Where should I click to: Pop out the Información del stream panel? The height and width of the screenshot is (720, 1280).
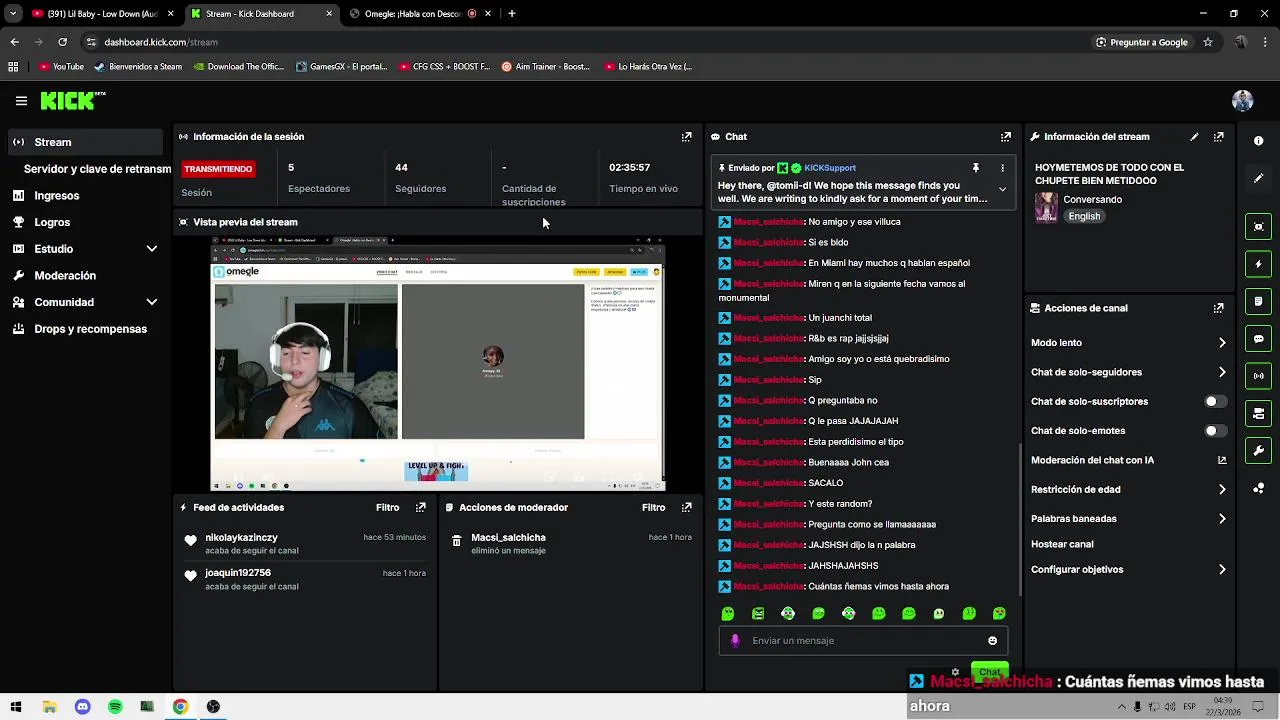pyautogui.click(x=1218, y=137)
